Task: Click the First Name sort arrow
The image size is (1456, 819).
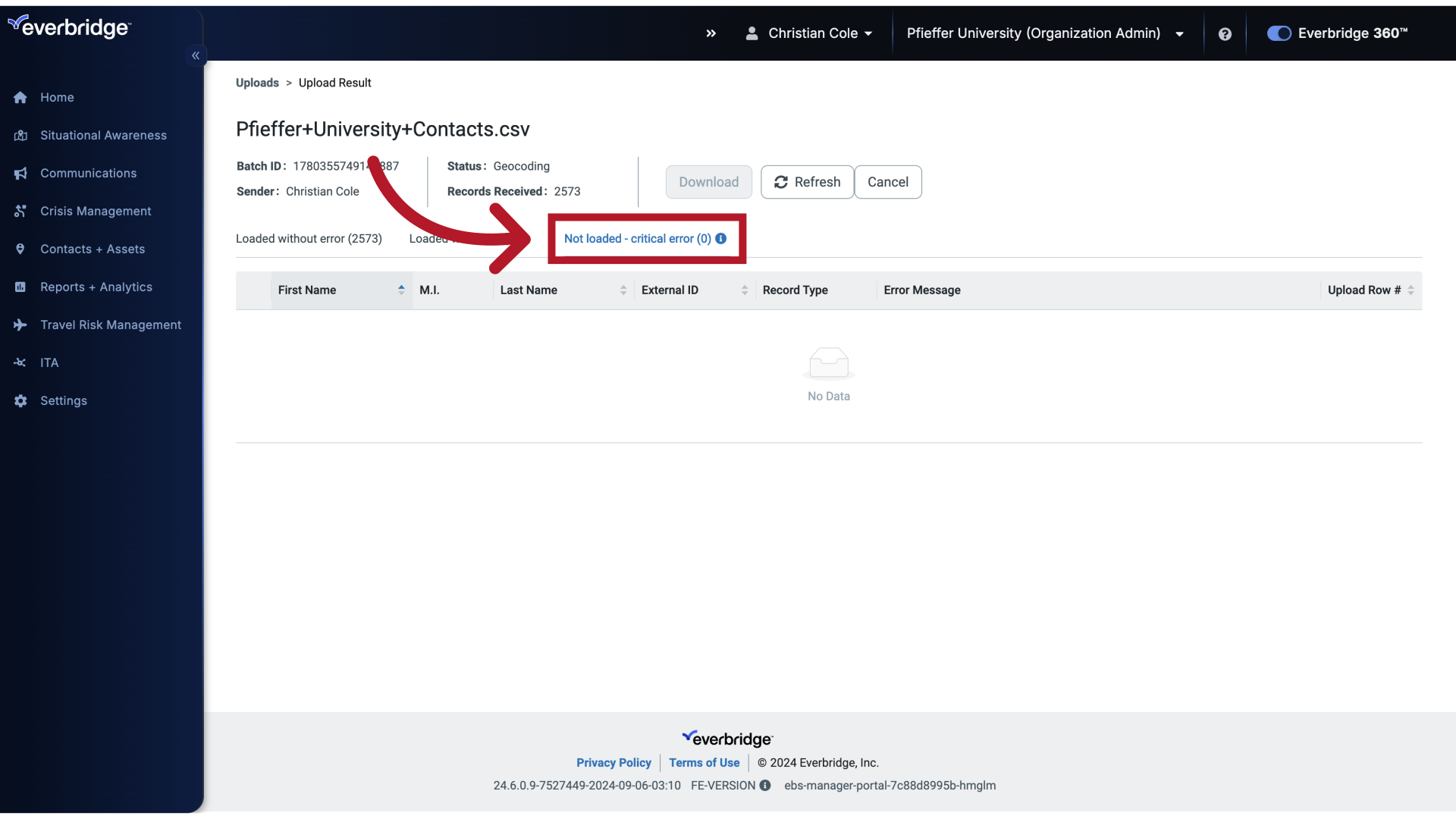Action: pyautogui.click(x=401, y=290)
